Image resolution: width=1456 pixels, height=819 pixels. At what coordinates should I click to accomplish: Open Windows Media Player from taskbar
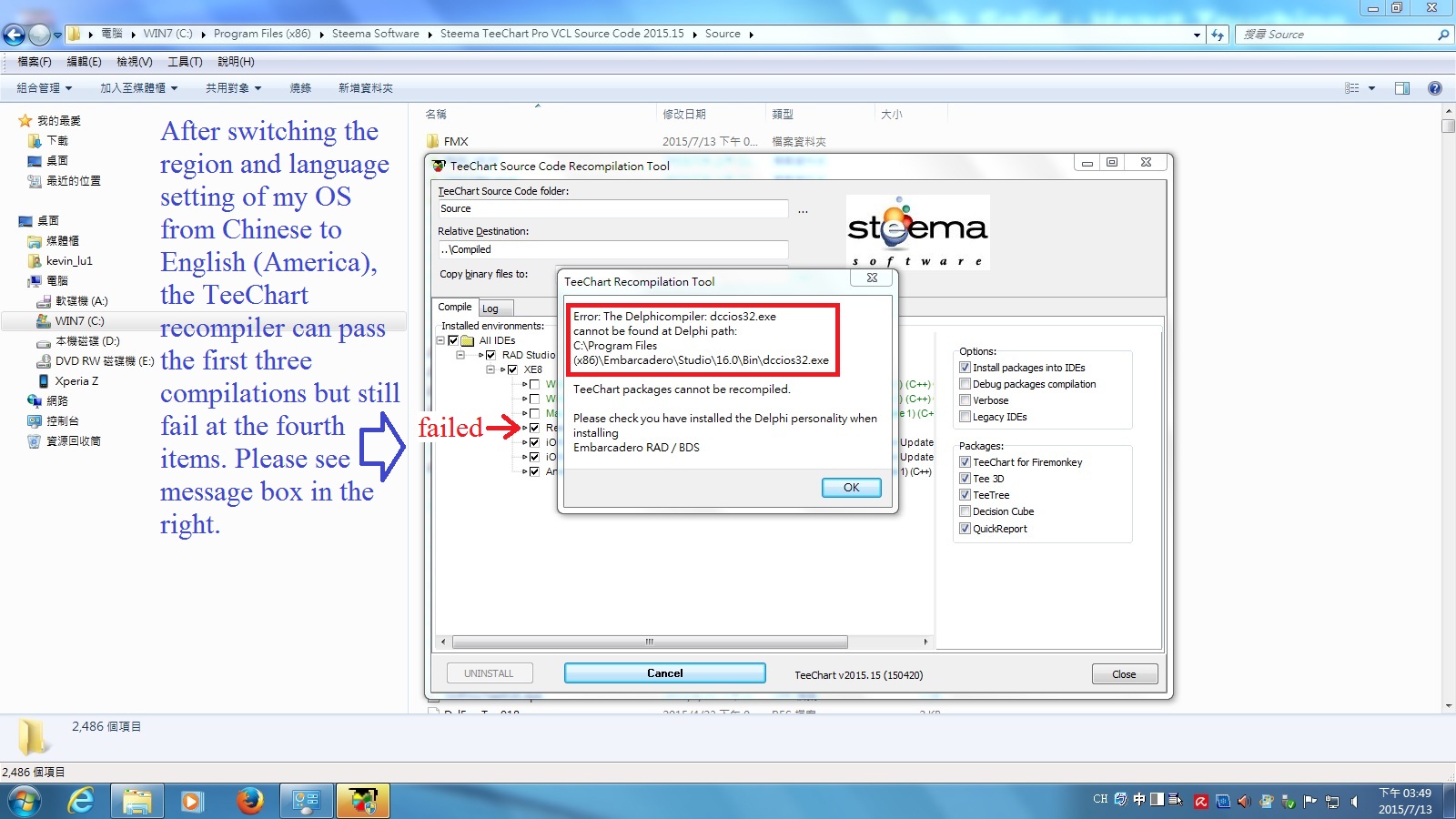click(191, 801)
